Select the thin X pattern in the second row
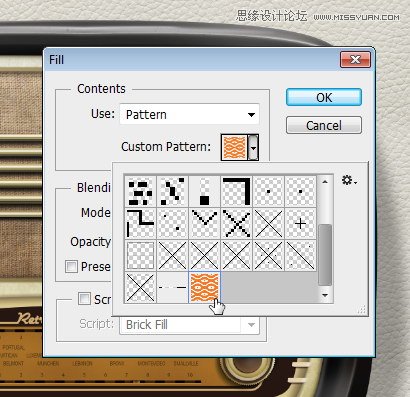 coord(269,223)
